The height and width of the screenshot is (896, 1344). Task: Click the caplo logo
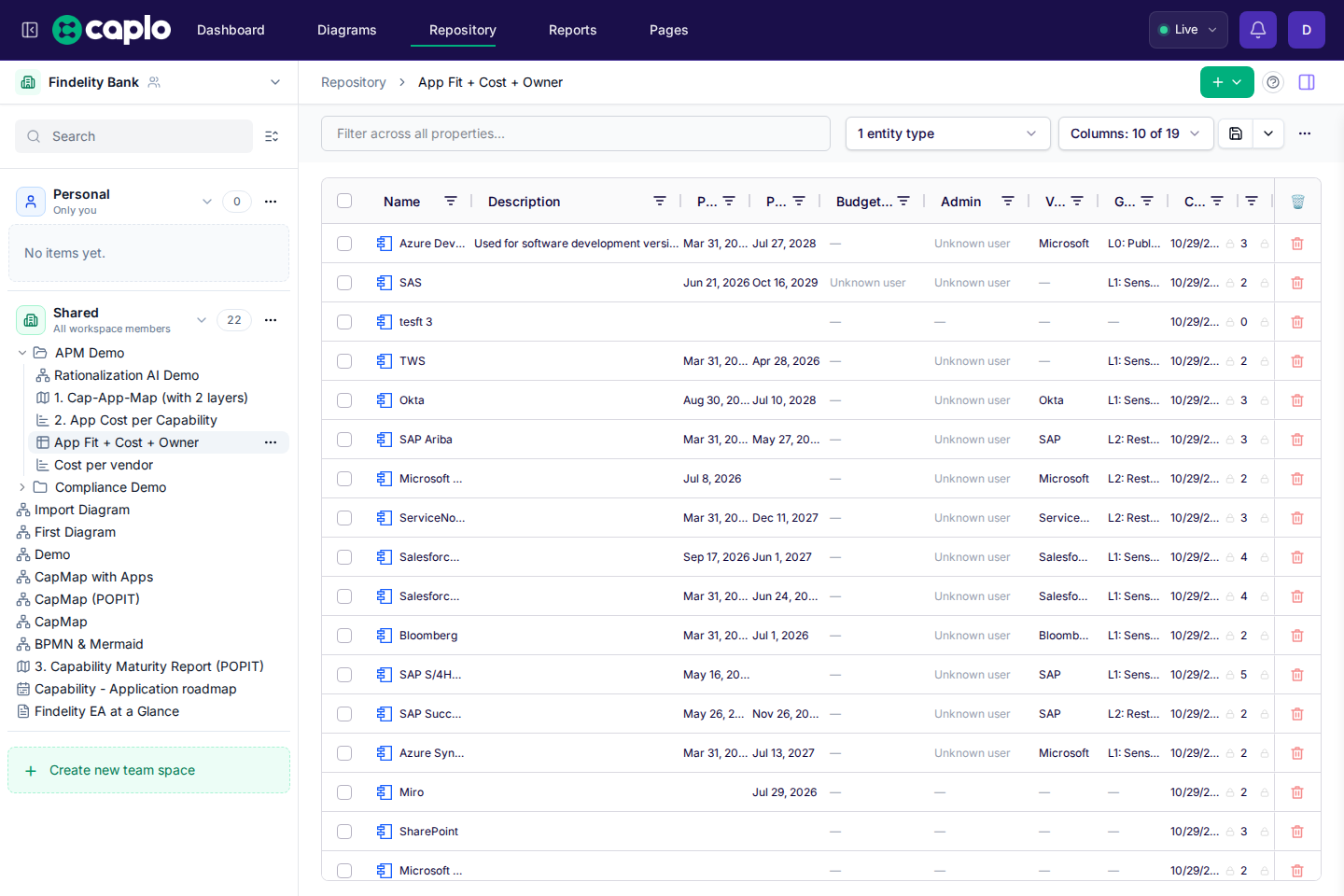coord(112,30)
